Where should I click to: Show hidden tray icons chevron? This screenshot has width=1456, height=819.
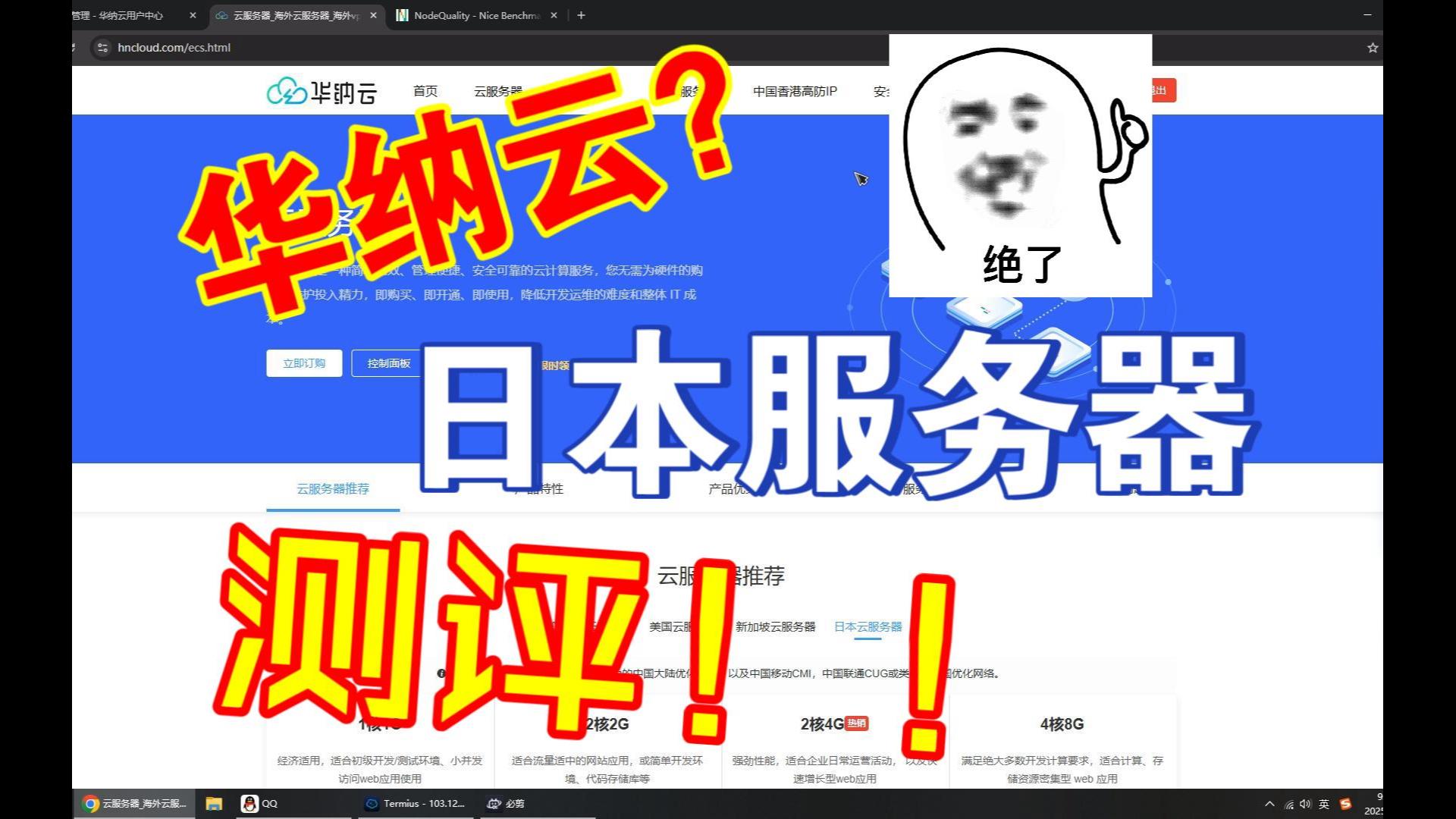pos(1269,805)
